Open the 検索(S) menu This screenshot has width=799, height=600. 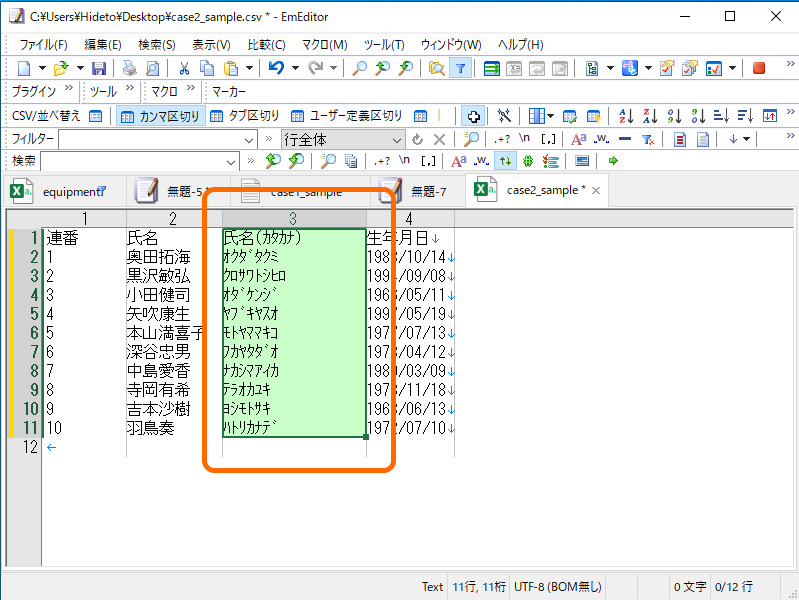point(156,45)
